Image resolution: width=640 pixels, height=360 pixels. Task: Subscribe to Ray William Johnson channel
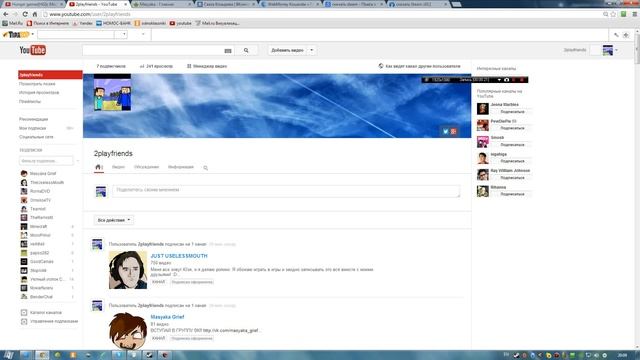(x=512, y=178)
